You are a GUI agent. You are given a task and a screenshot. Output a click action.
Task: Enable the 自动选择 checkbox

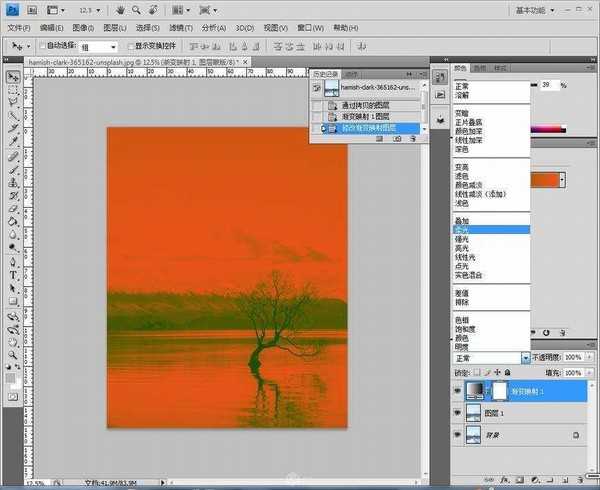pos(42,47)
